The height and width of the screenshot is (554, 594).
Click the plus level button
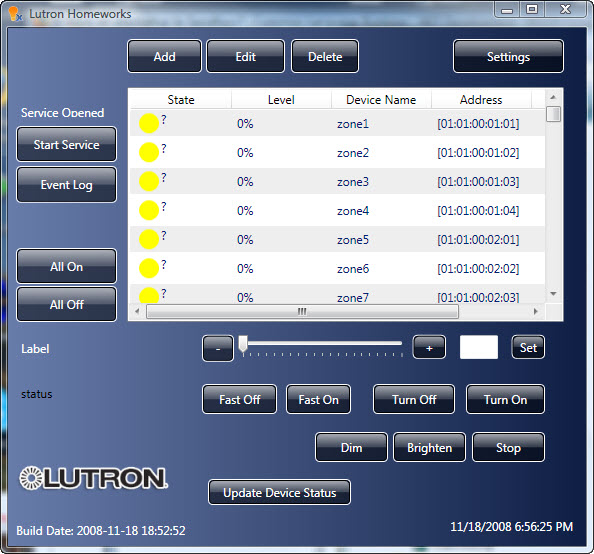point(429,347)
